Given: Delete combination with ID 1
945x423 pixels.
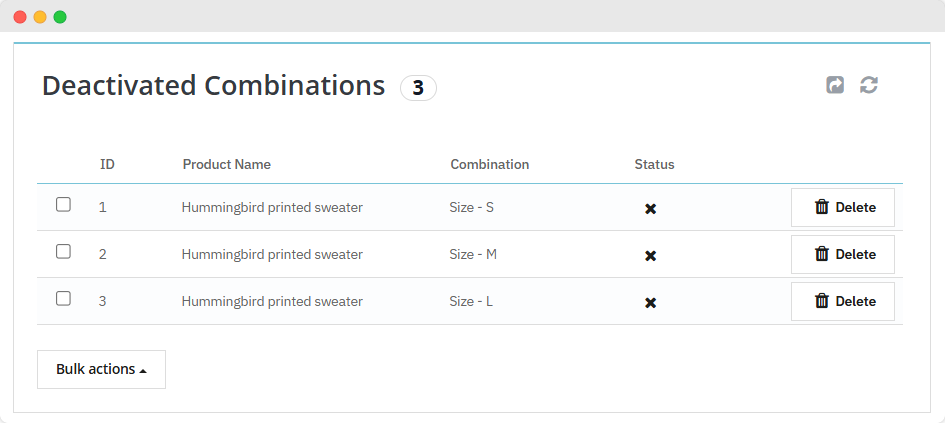Looking at the screenshot, I should [842, 208].
